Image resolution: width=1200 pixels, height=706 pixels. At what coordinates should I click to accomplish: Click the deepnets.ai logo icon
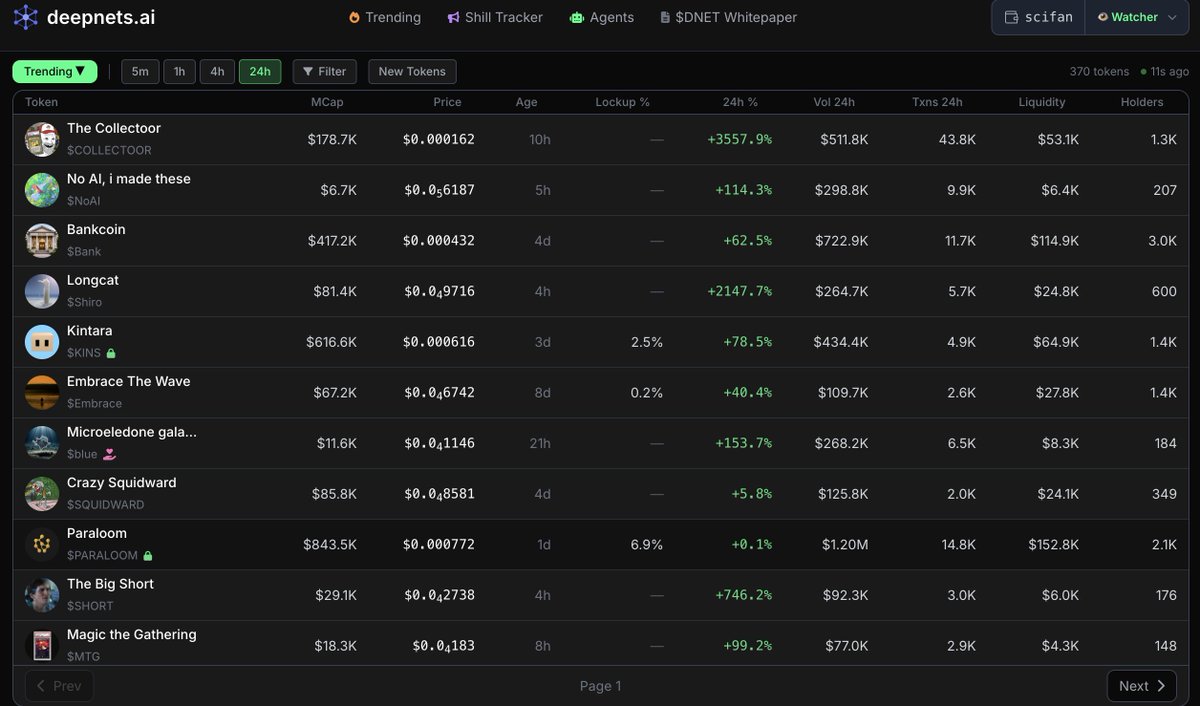[x=25, y=17]
